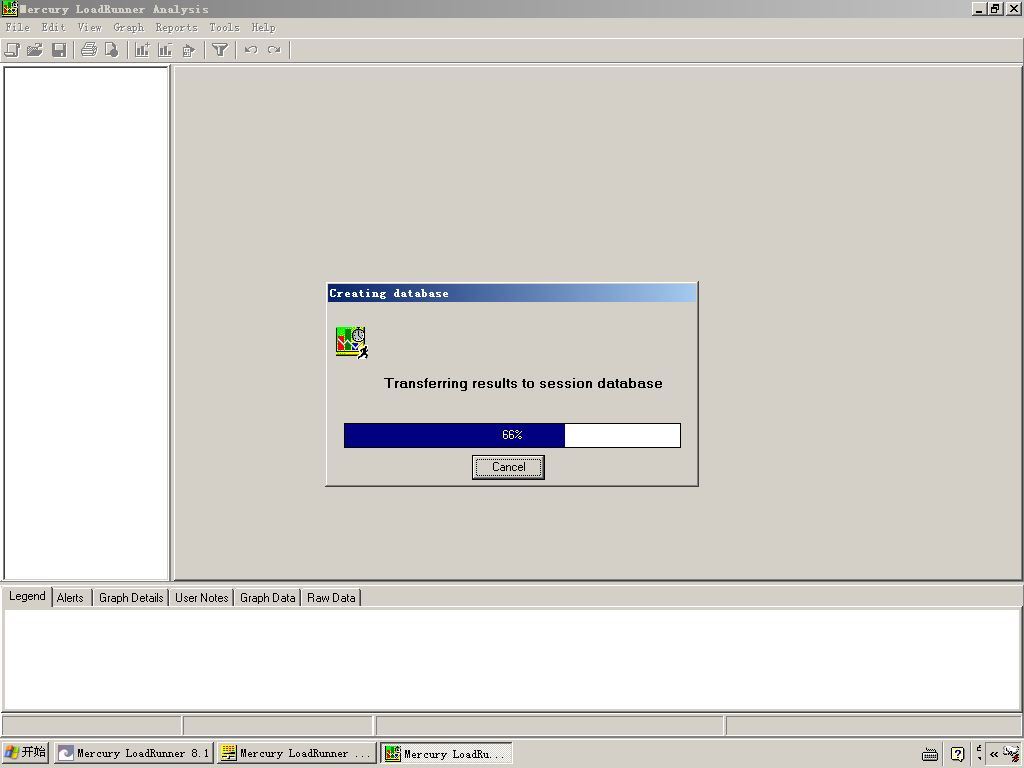This screenshot has height=768, width=1024.
Task: Open the Windows Start button
Action: [x=25, y=752]
